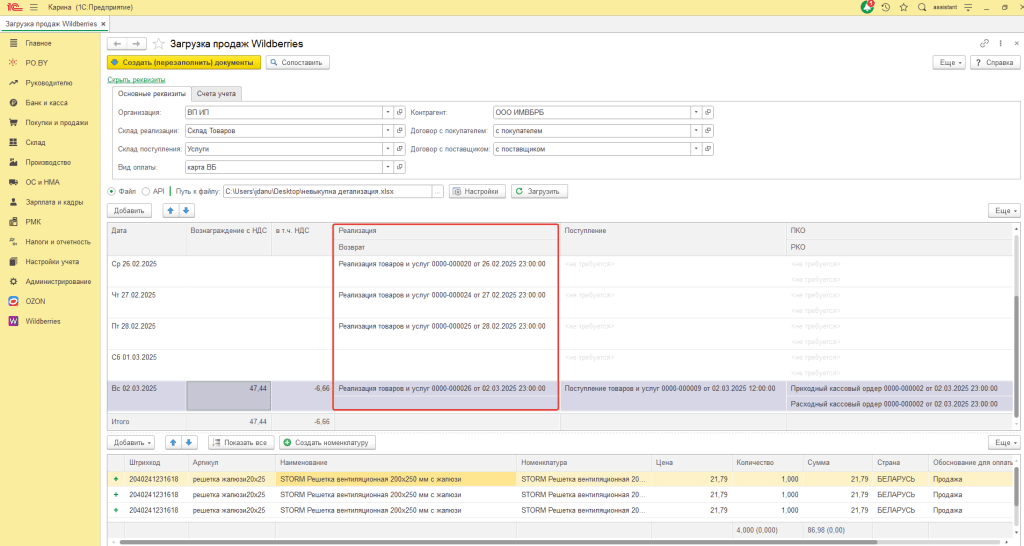Open Wildberries section in sidebar
Viewport: 1024px width, 546px height.
42,321
